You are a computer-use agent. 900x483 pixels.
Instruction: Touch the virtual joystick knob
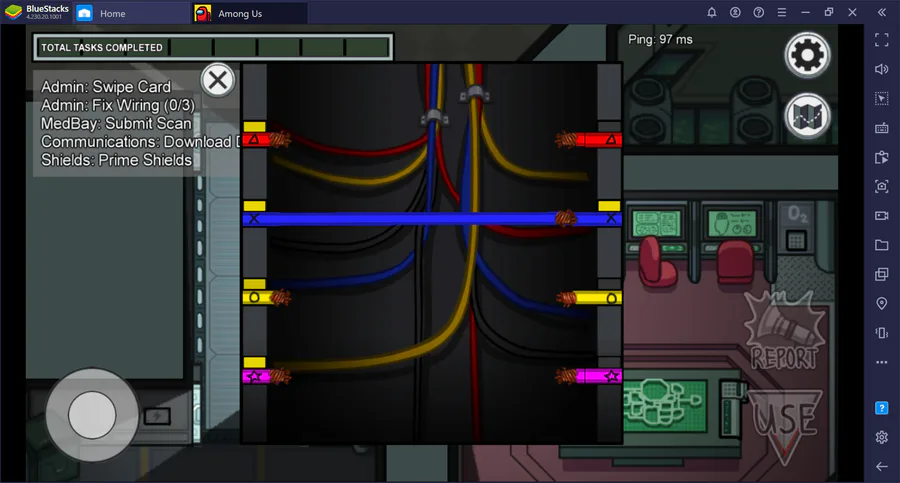coord(92,415)
